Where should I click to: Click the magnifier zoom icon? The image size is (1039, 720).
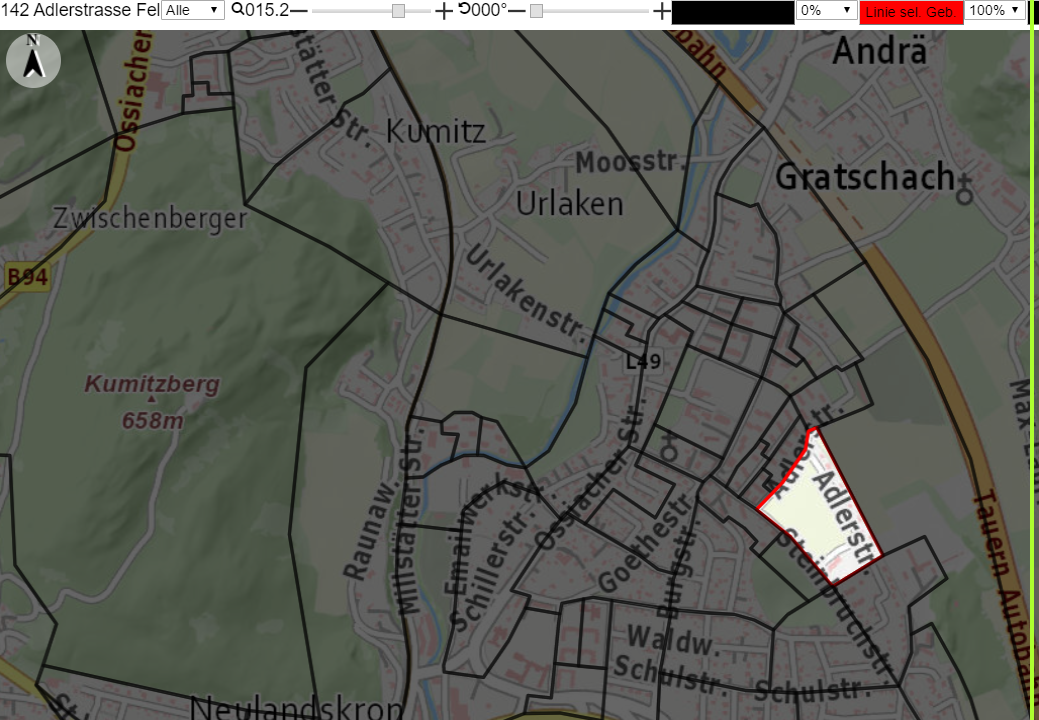point(237,9)
